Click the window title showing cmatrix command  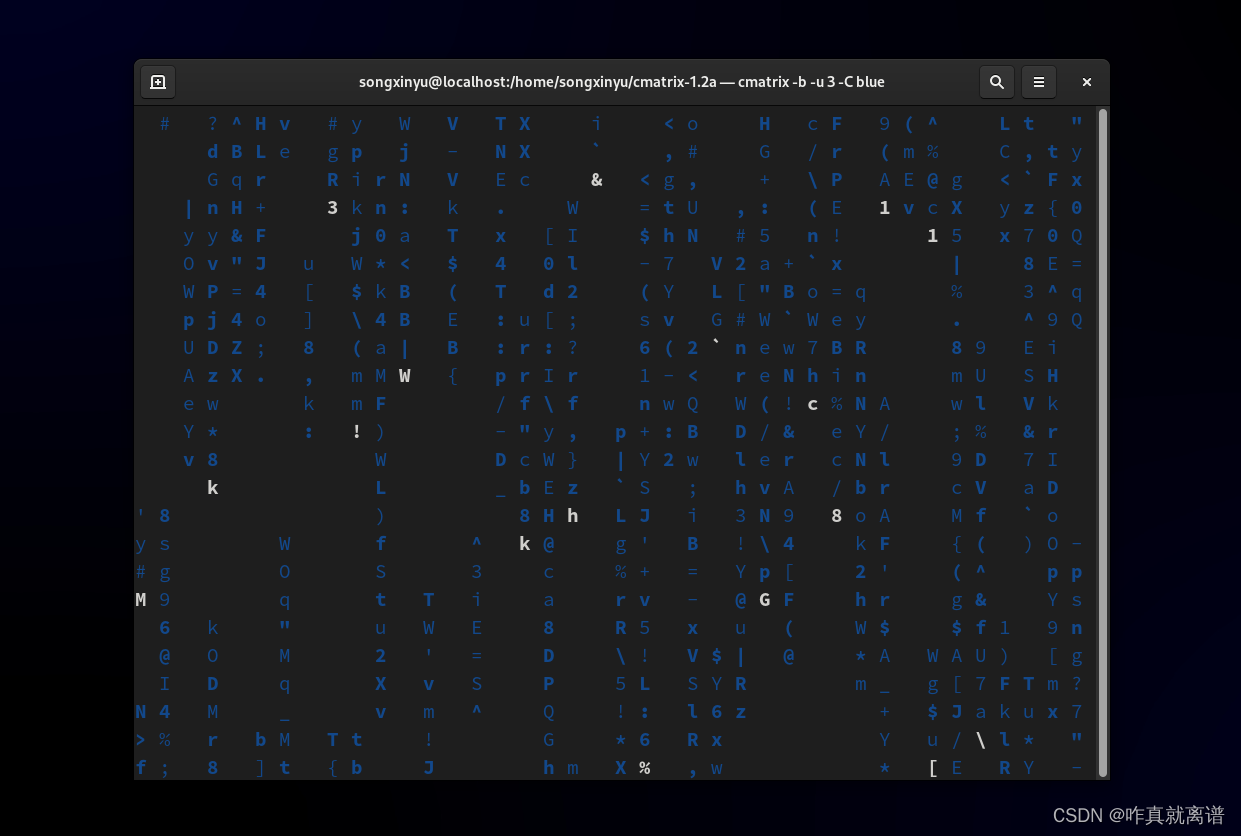622,82
